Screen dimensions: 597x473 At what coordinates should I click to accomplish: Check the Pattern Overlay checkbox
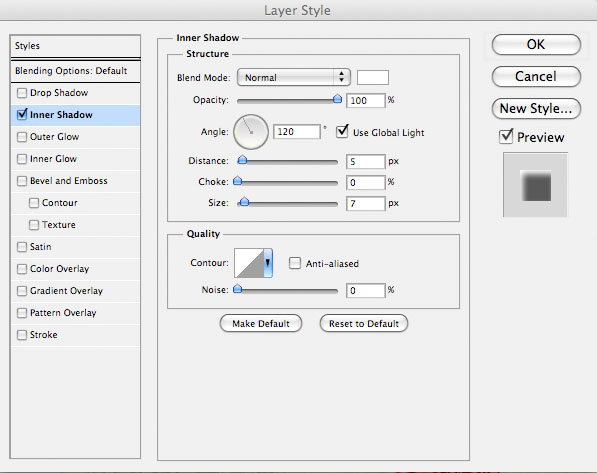[x=22, y=313]
